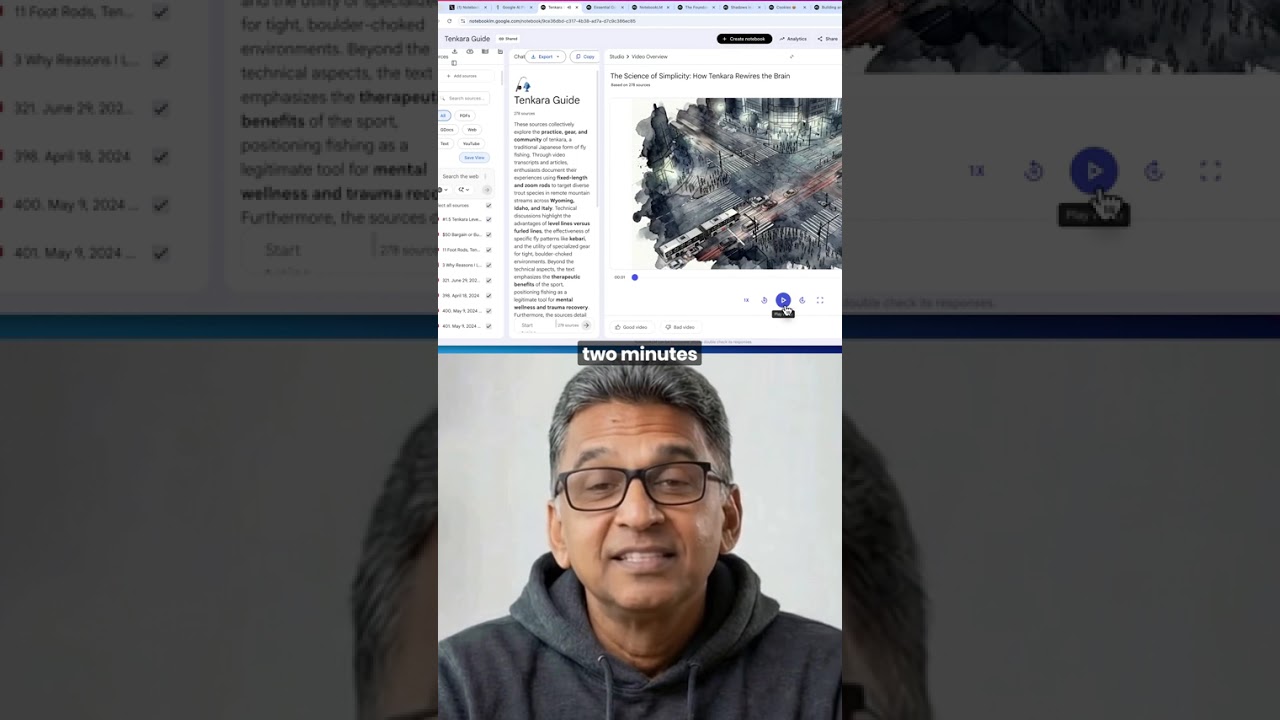The image size is (1280, 720).
Task: Filter sources by GDocs
Action: (447, 130)
